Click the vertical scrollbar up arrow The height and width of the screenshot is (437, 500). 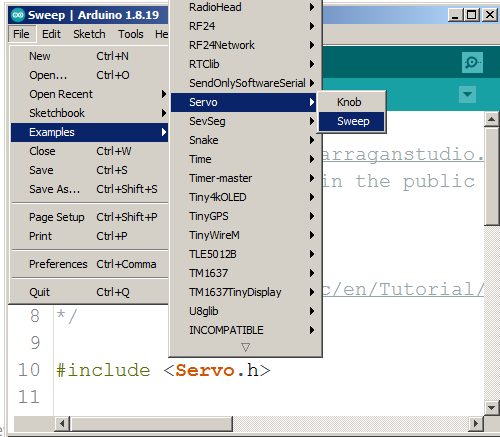(492, 119)
